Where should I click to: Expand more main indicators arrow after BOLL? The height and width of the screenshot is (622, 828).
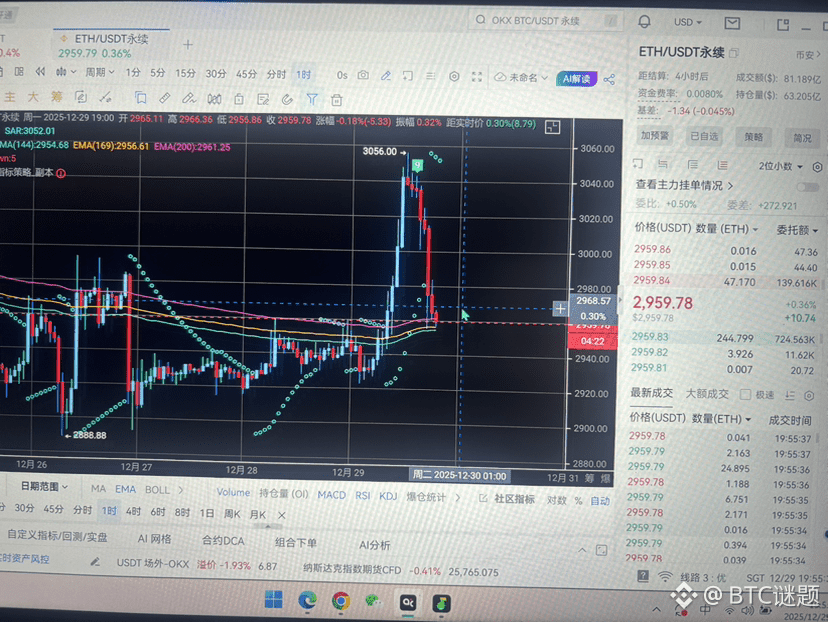[x=181, y=490]
